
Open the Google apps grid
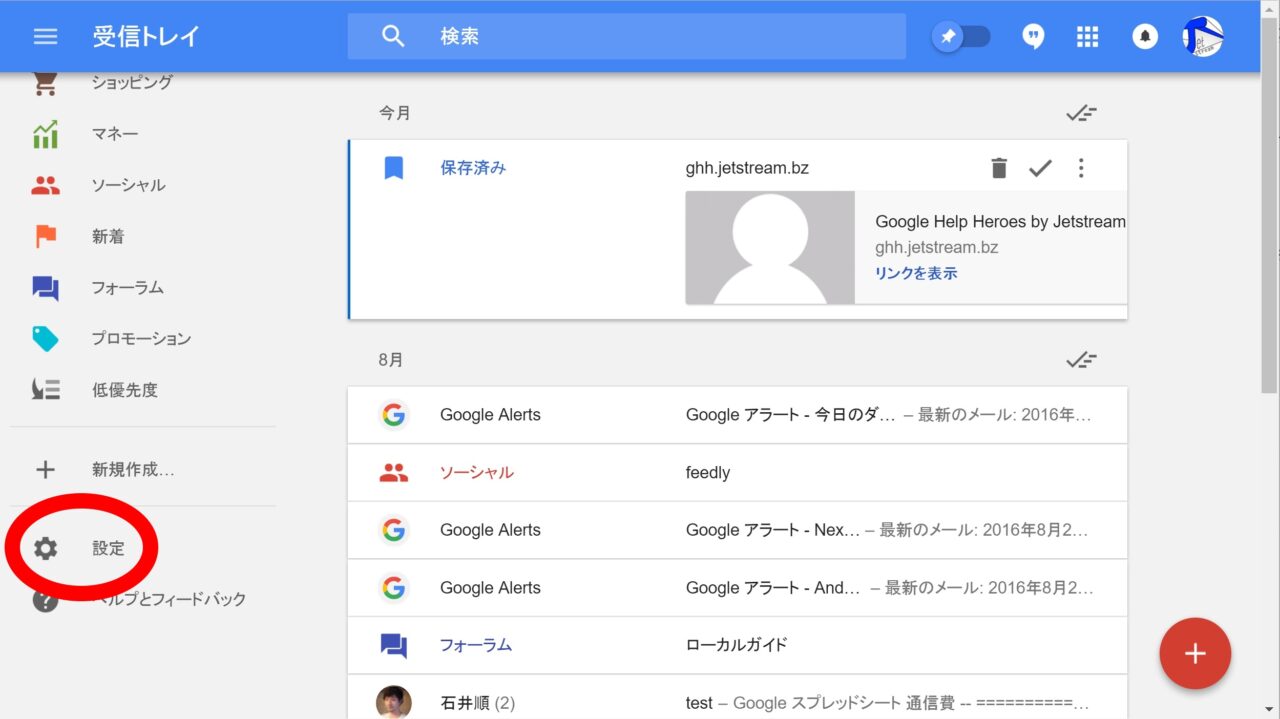1087,37
